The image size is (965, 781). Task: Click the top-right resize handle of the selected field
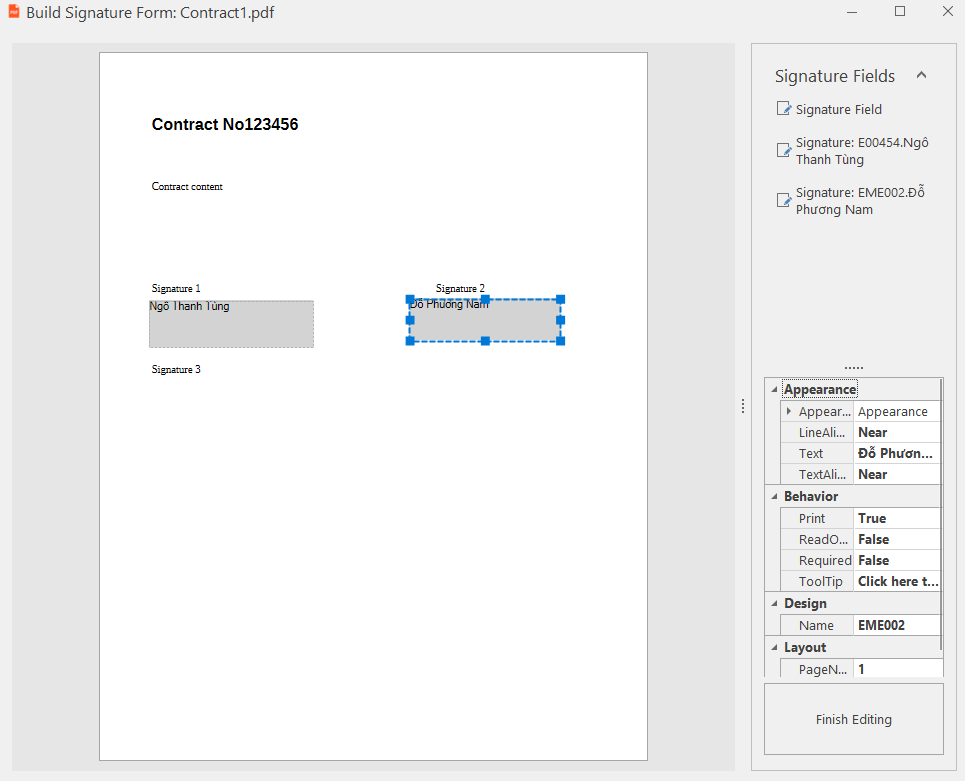point(560,299)
